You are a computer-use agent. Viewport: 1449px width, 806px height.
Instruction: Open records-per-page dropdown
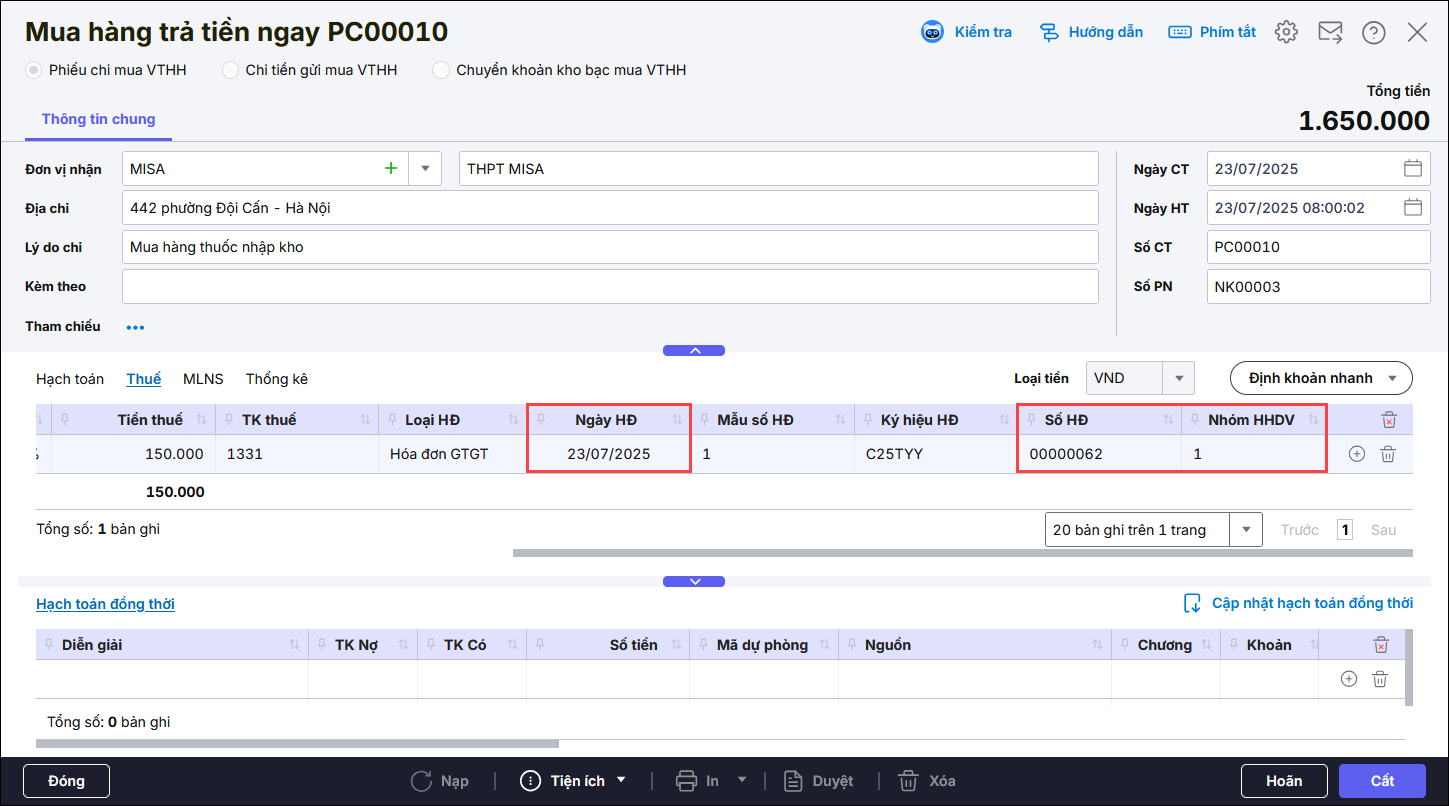[x=1246, y=530]
